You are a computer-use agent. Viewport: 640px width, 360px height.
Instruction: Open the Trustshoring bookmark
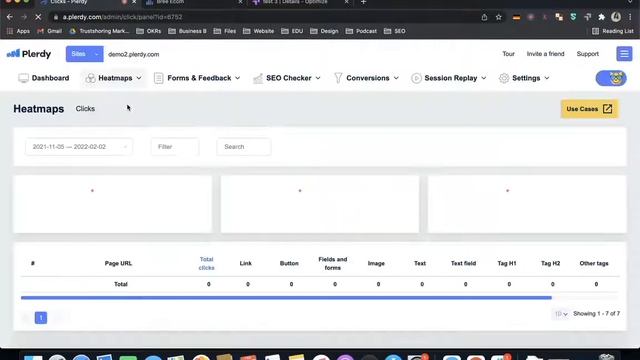tap(99, 31)
